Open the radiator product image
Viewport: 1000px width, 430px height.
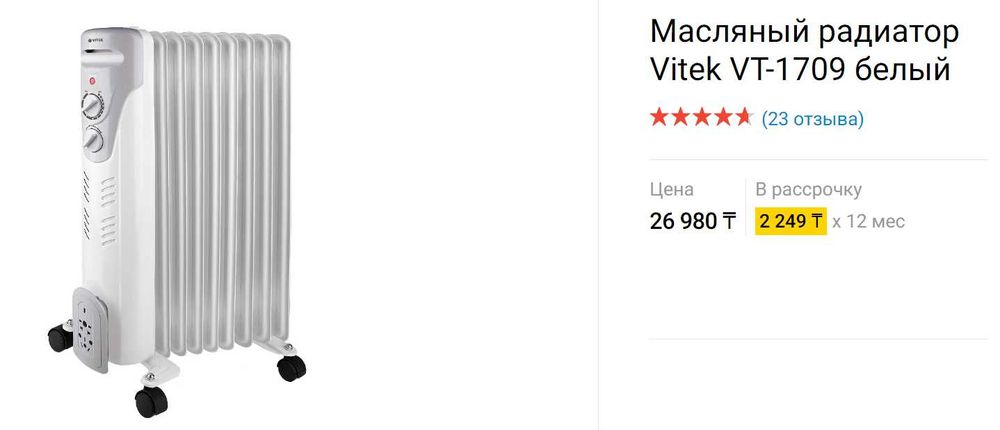[177, 221]
